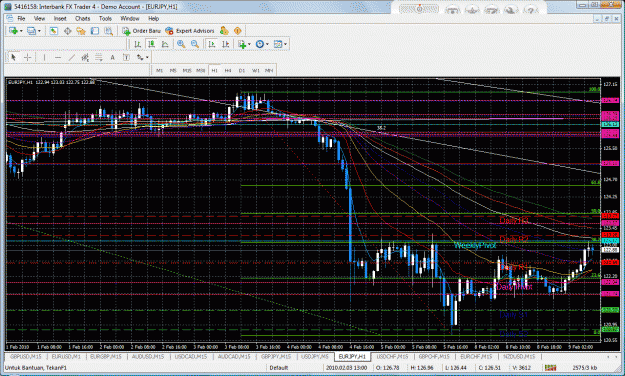Open the File menu
The width and height of the screenshot is (625, 376).
pos(21,18)
